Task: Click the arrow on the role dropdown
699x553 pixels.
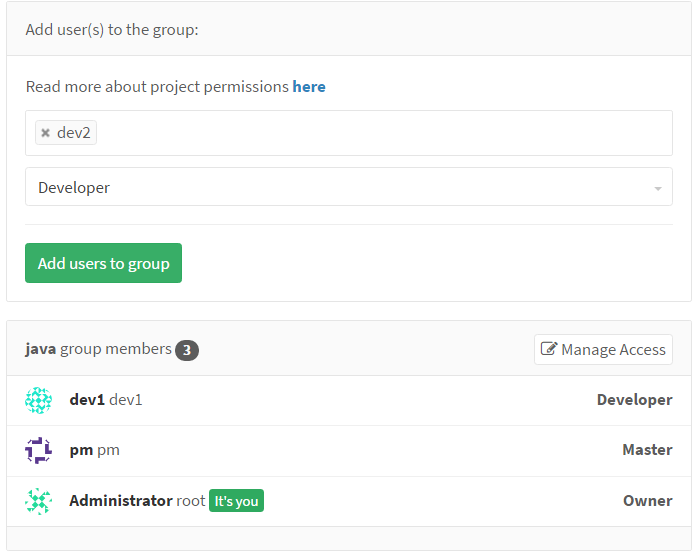Action: 657,188
